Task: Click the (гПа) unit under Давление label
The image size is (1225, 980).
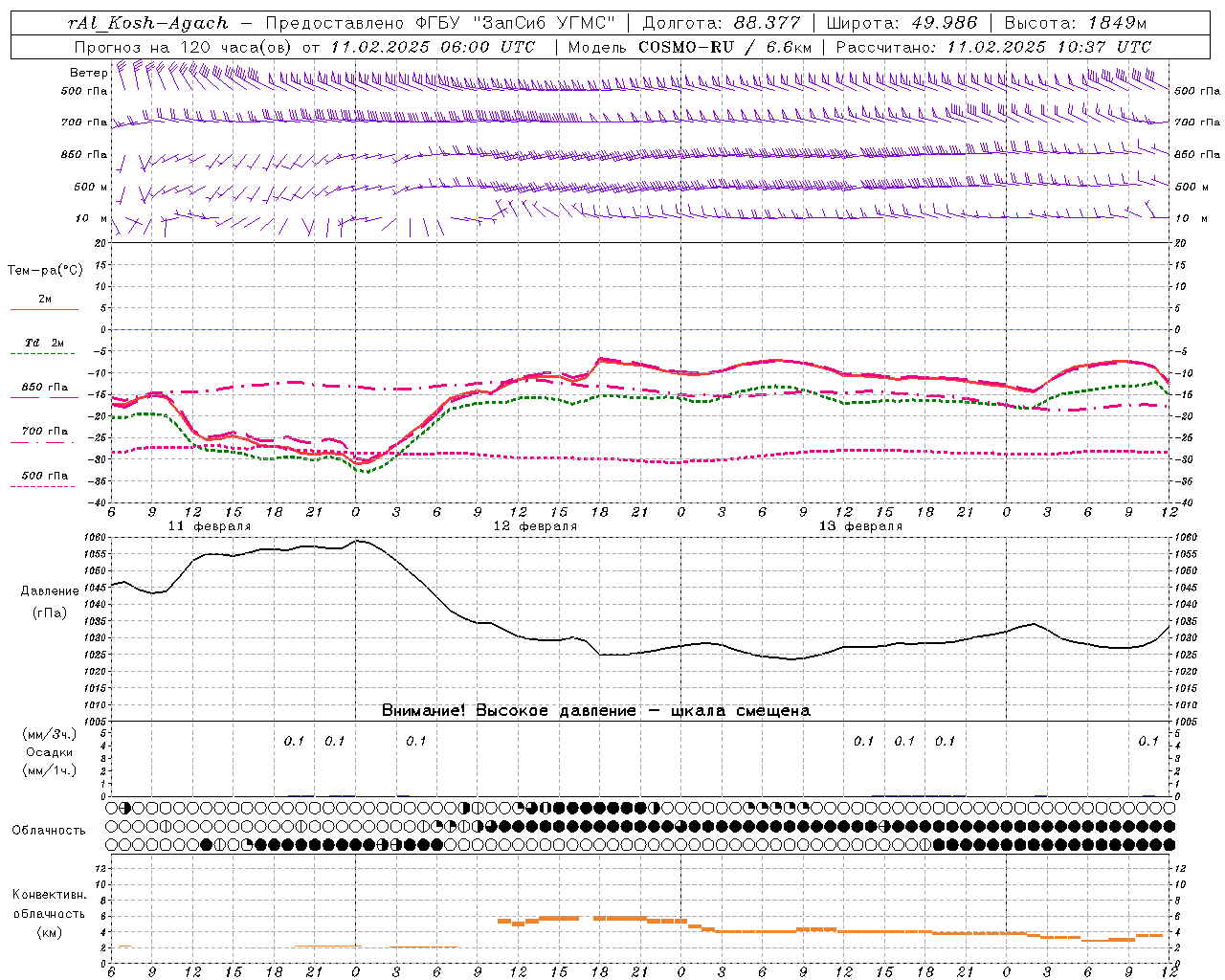Action: 50,612
